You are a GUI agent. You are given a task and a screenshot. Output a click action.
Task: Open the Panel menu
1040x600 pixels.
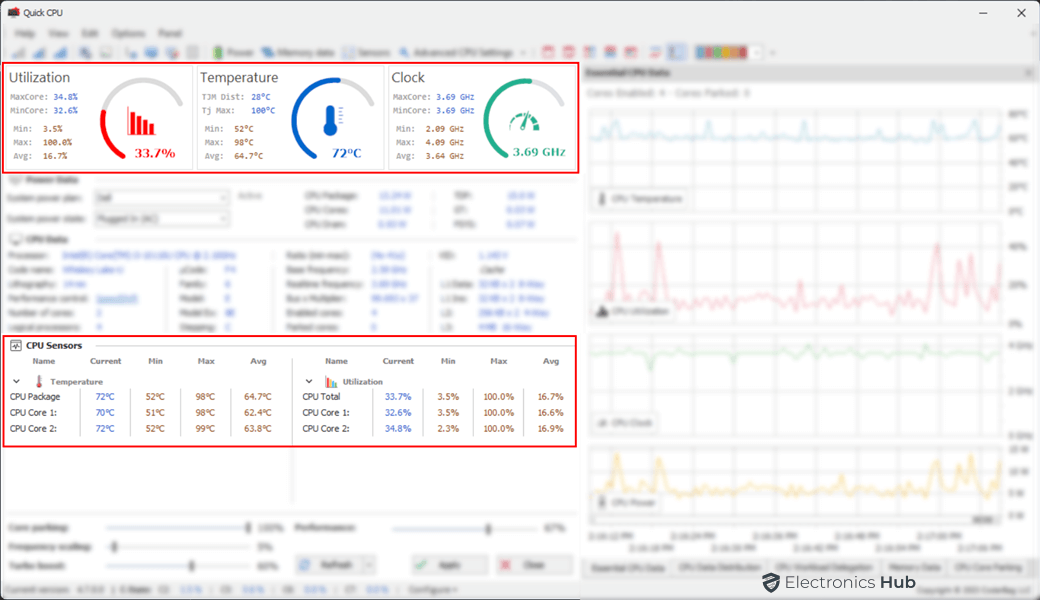(170, 33)
